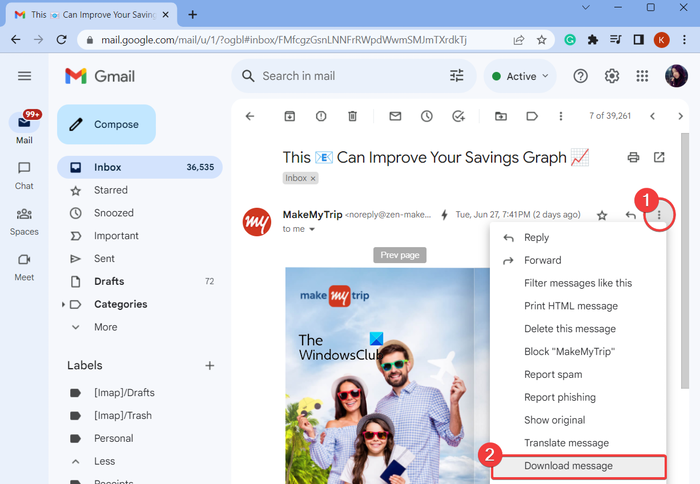Viewport: 700px width, 484px height.
Task: Switch to Mail in the side rail
Action: point(25,127)
